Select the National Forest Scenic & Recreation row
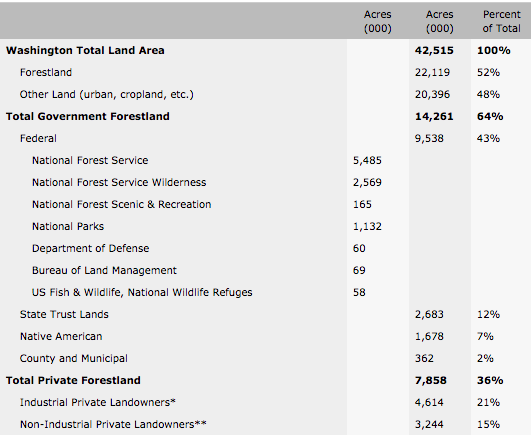The image size is (531, 436). click(266, 204)
